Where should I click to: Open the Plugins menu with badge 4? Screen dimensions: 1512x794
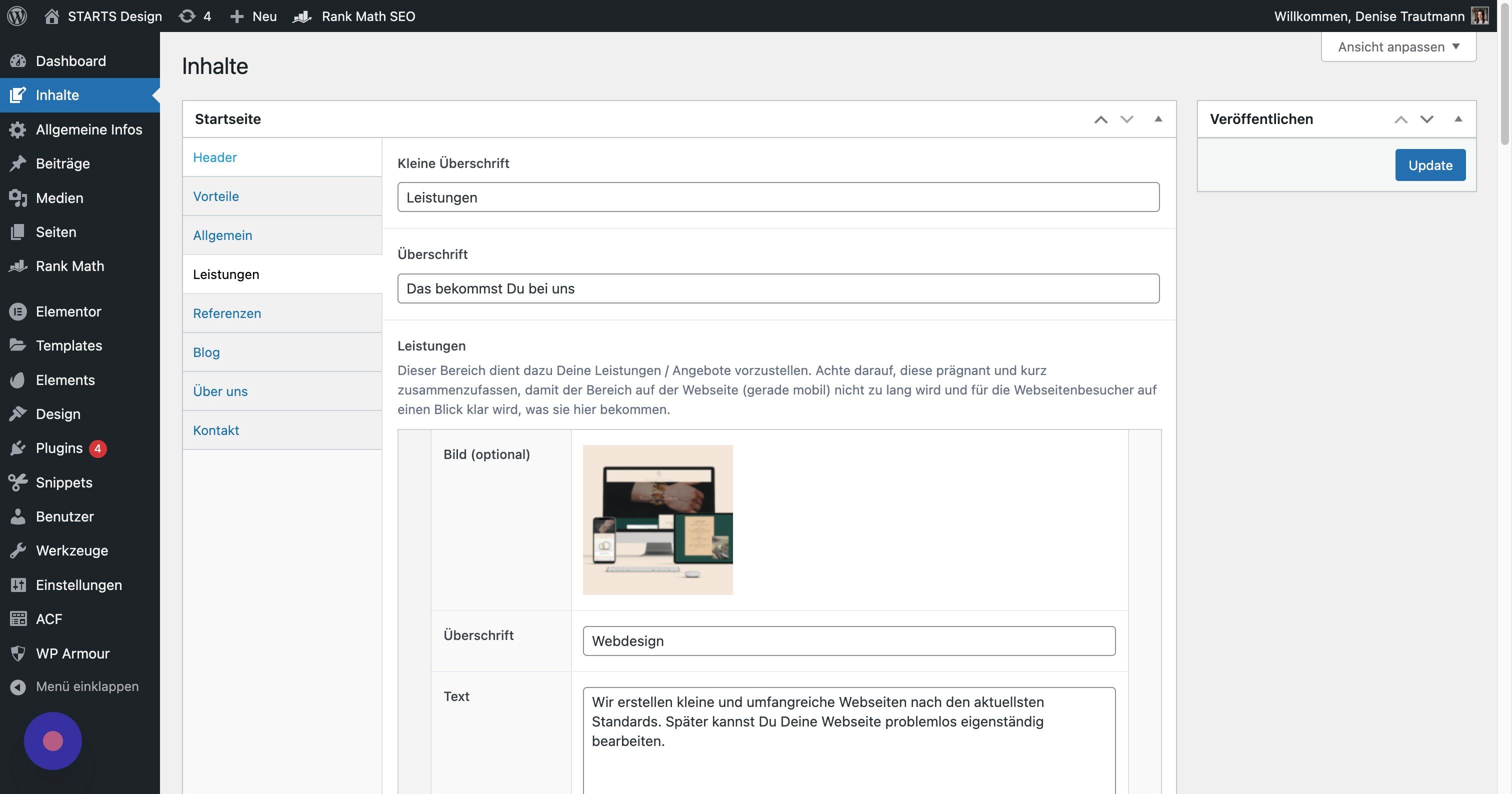pos(80,448)
